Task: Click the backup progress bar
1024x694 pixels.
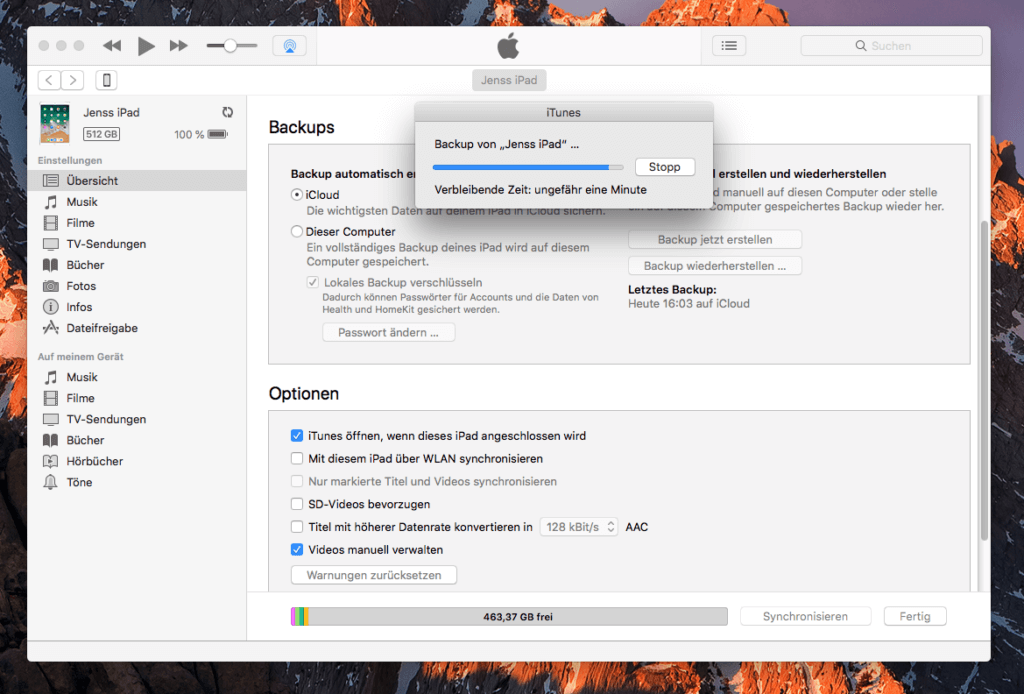Action: tap(528, 167)
